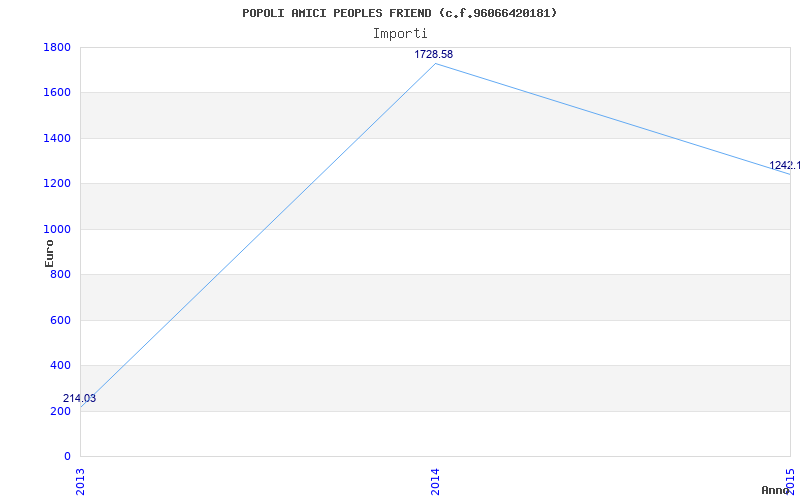Click the 1600 y-axis tick label
The width and height of the screenshot is (800, 500).
tap(57, 93)
